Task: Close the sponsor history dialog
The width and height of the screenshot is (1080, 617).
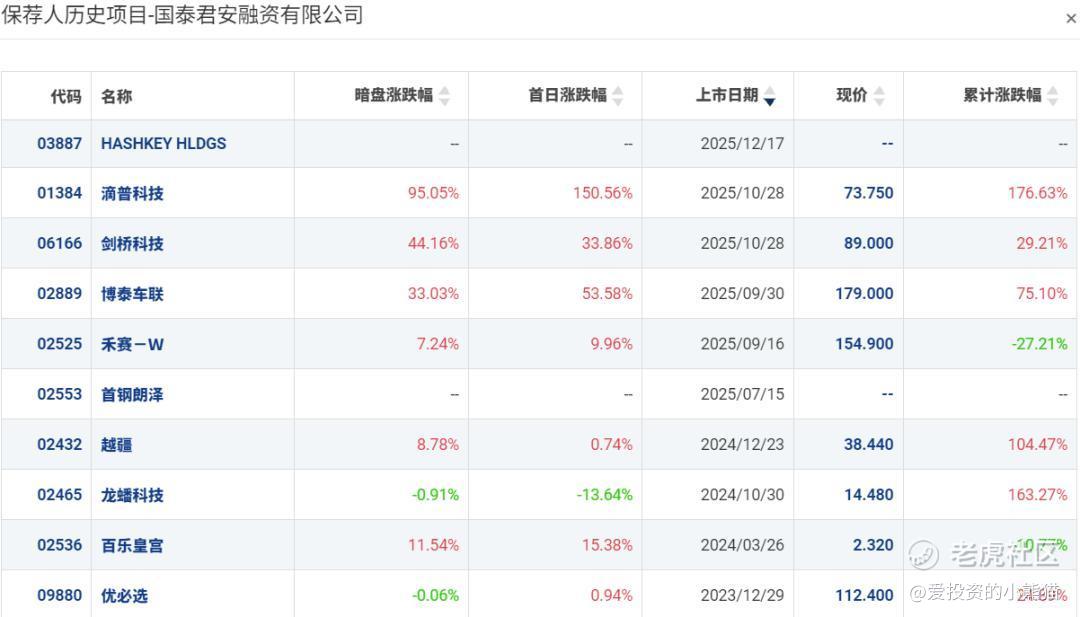Action: pyautogui.click(x=1070, y=19)
